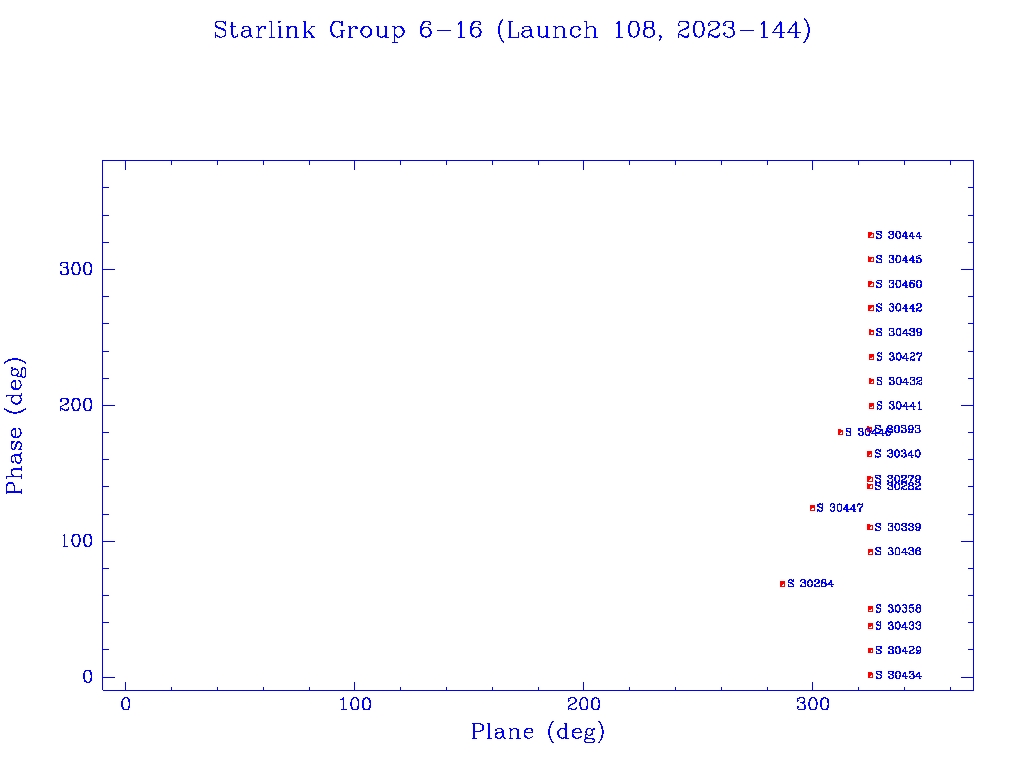Viewport: 1024px width, 768px height.
Task: Click the chart title 'Starlink Group 6-16'
Action: 348,30
